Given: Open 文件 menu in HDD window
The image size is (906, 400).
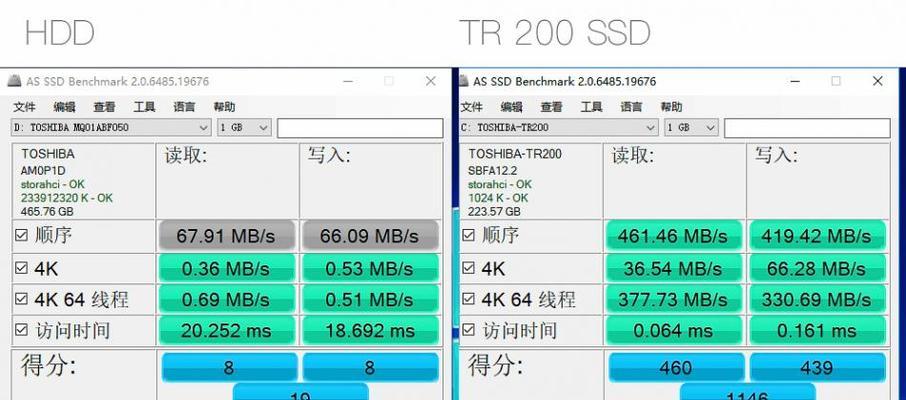Looking at the screenshot, I should click(24, 107).
